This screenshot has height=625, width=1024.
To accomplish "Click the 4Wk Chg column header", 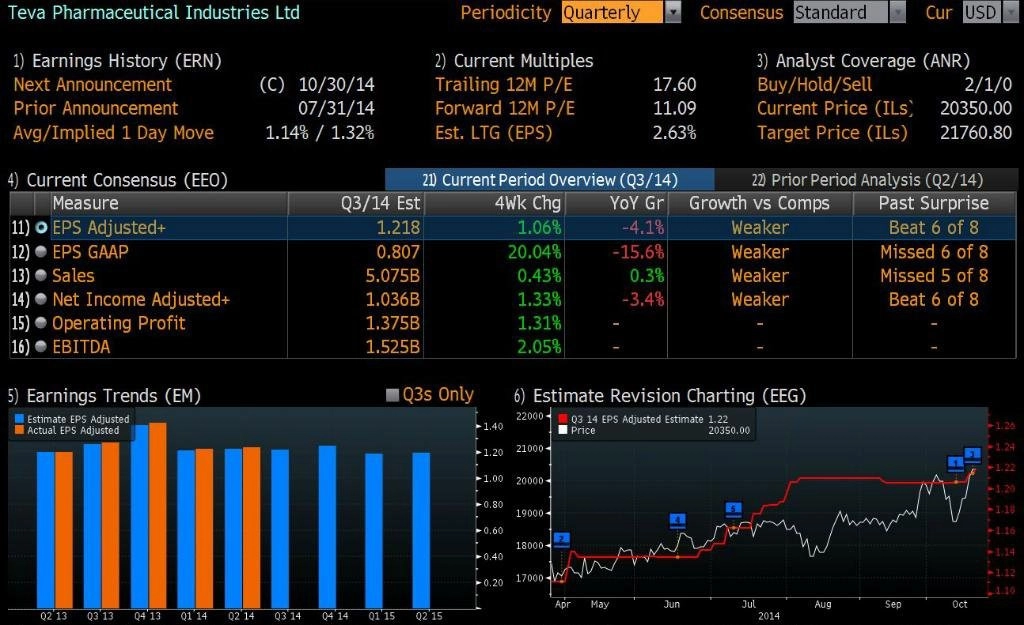I will [494, 203].
